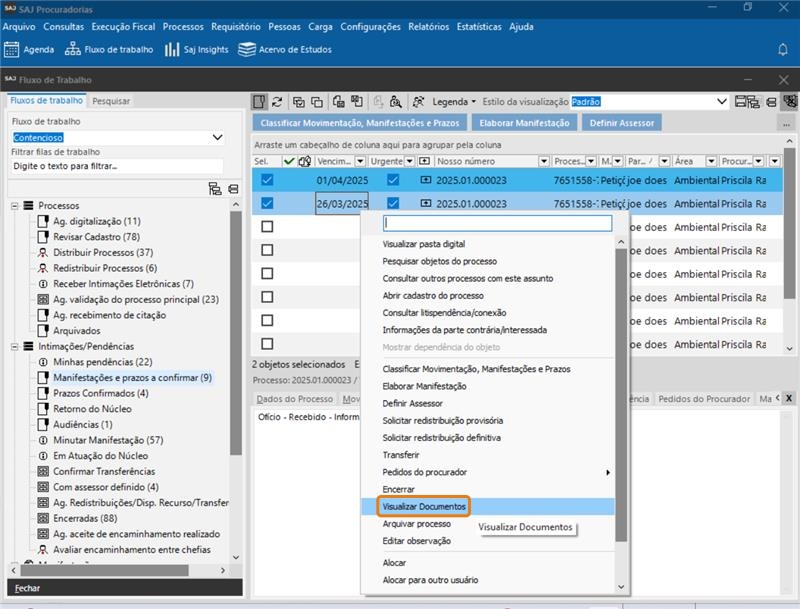800x609 pixels.
Task: Click the Filtrar filas de trabalho text field
Action: (x=117, y=166)
